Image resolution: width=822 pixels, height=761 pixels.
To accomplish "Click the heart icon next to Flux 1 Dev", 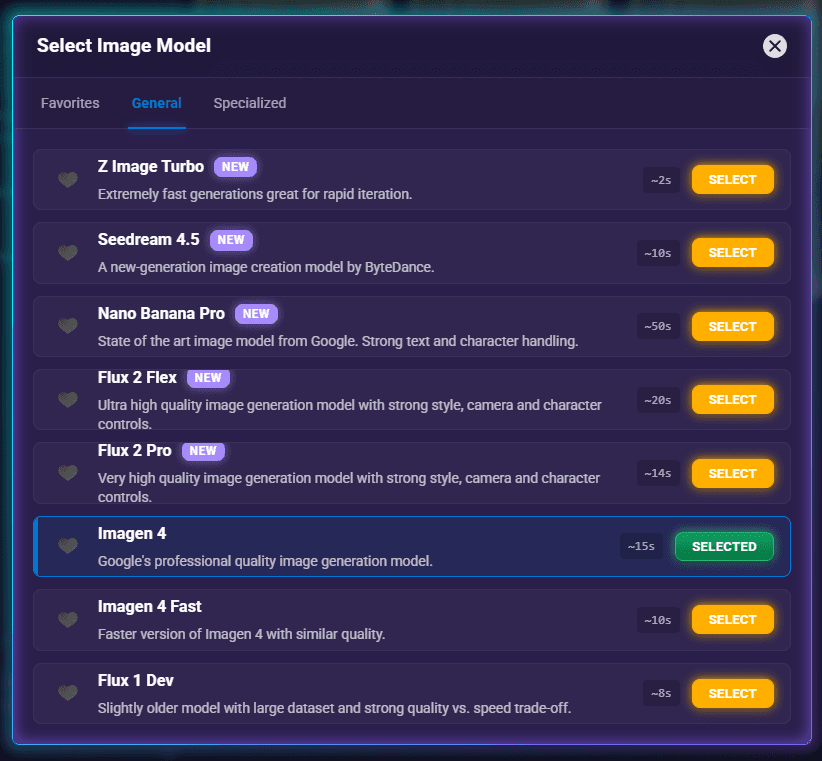I will pyautogui.click(x=67, y=693).
